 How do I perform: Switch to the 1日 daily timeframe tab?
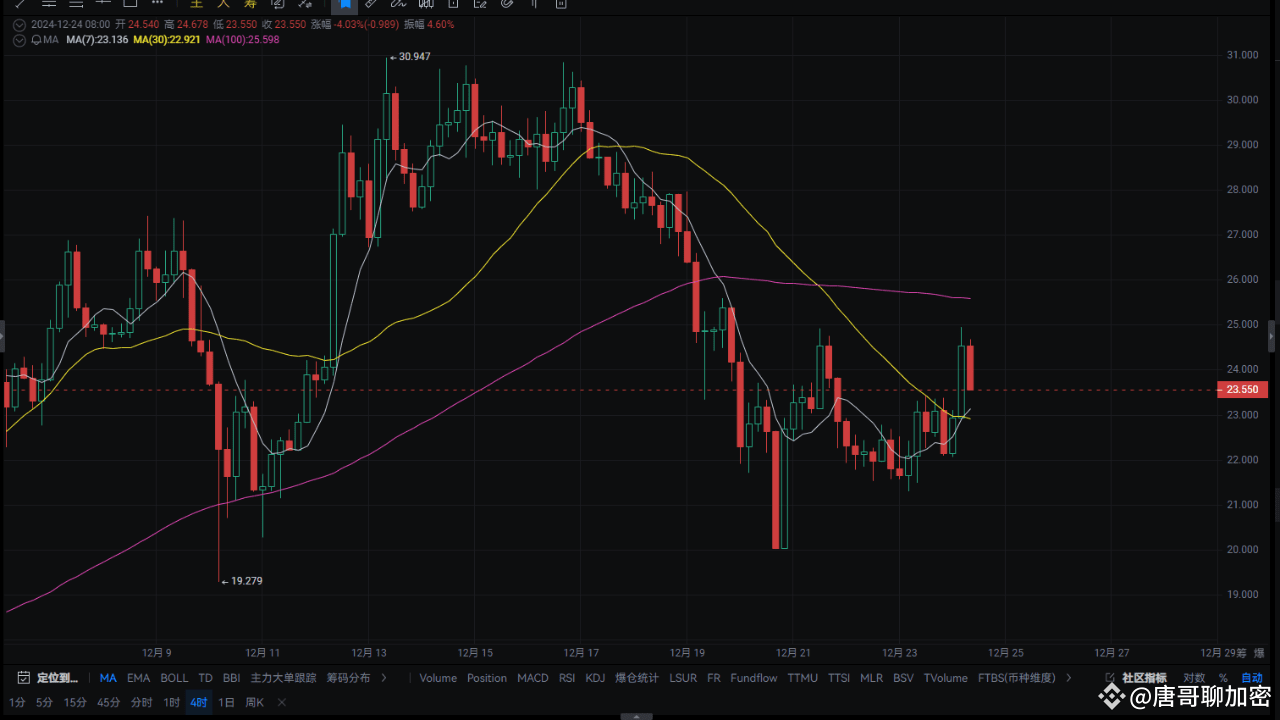click(x=226, y=702)
